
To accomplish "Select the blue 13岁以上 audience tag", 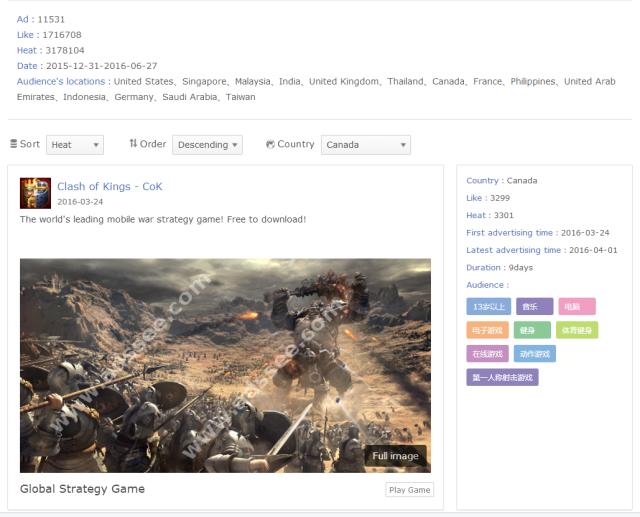I will tap(489, 307).
